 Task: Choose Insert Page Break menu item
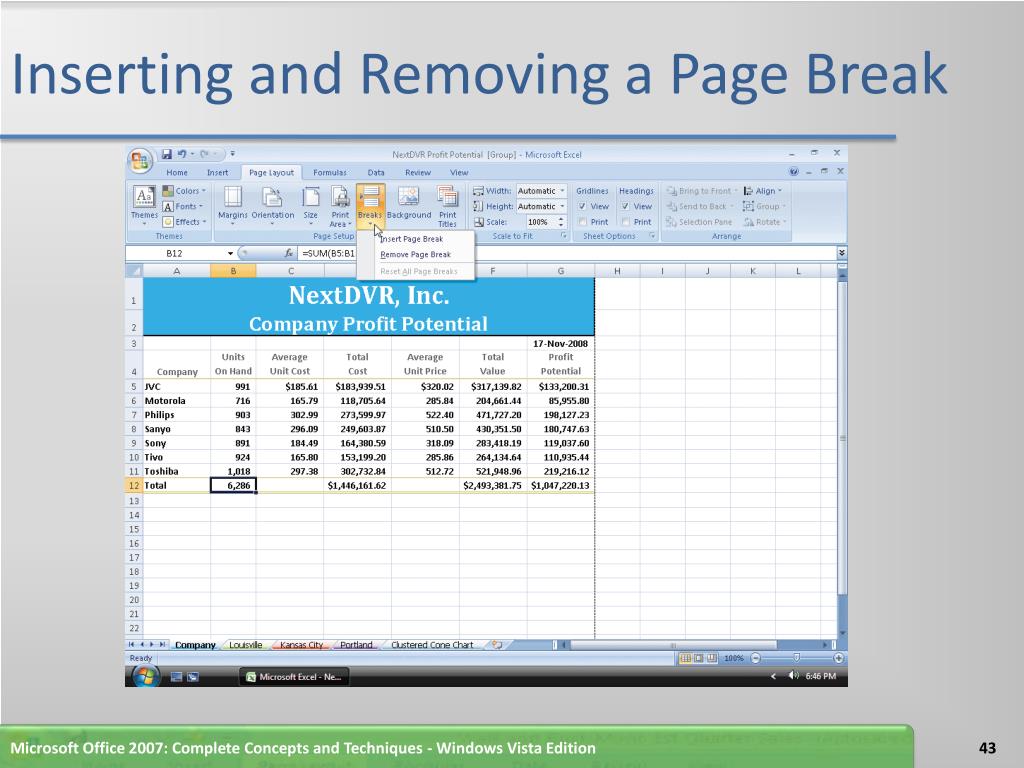(415, 239)
